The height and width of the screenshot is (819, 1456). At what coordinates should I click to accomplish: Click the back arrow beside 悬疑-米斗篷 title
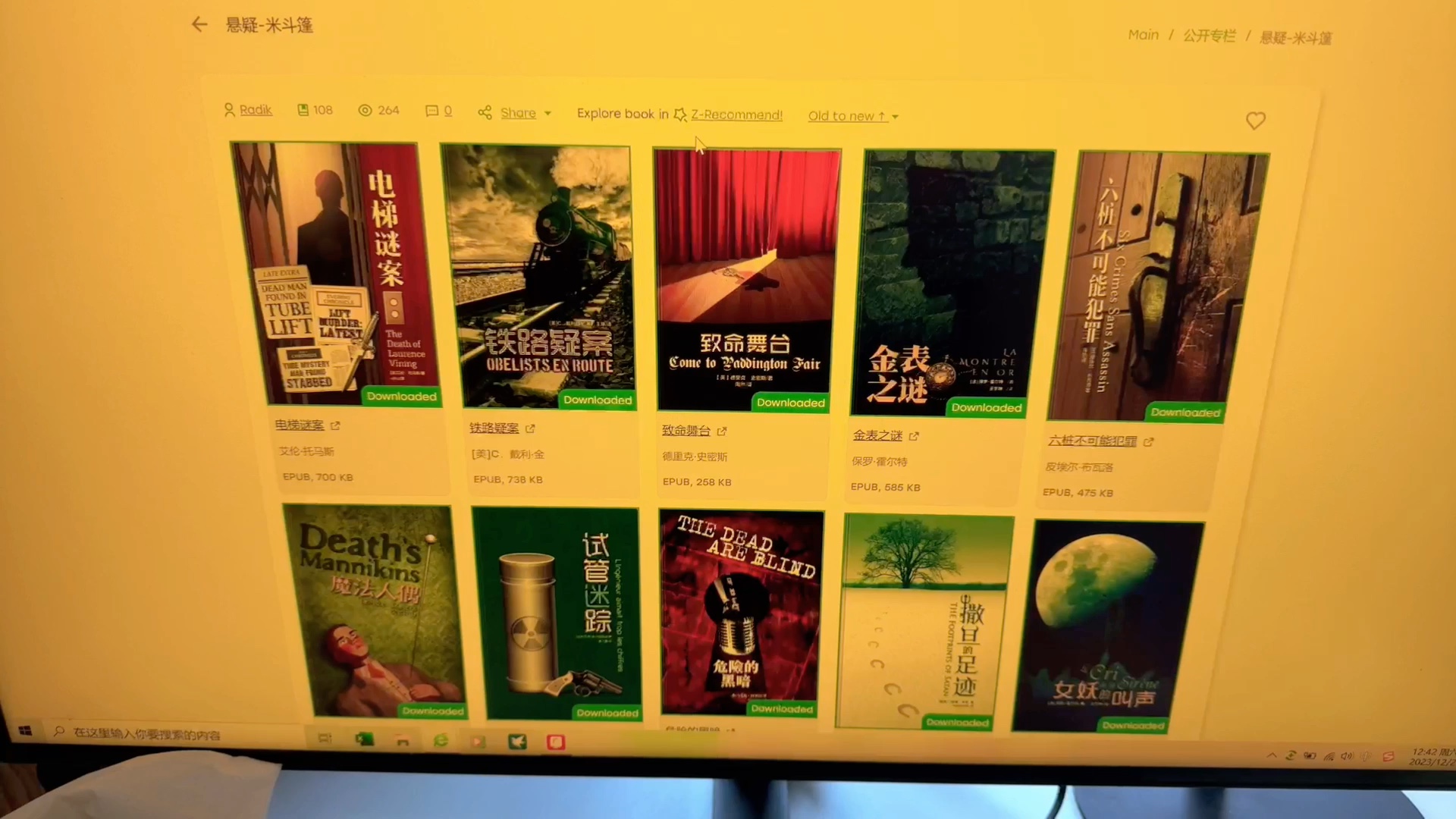(199, 24)
